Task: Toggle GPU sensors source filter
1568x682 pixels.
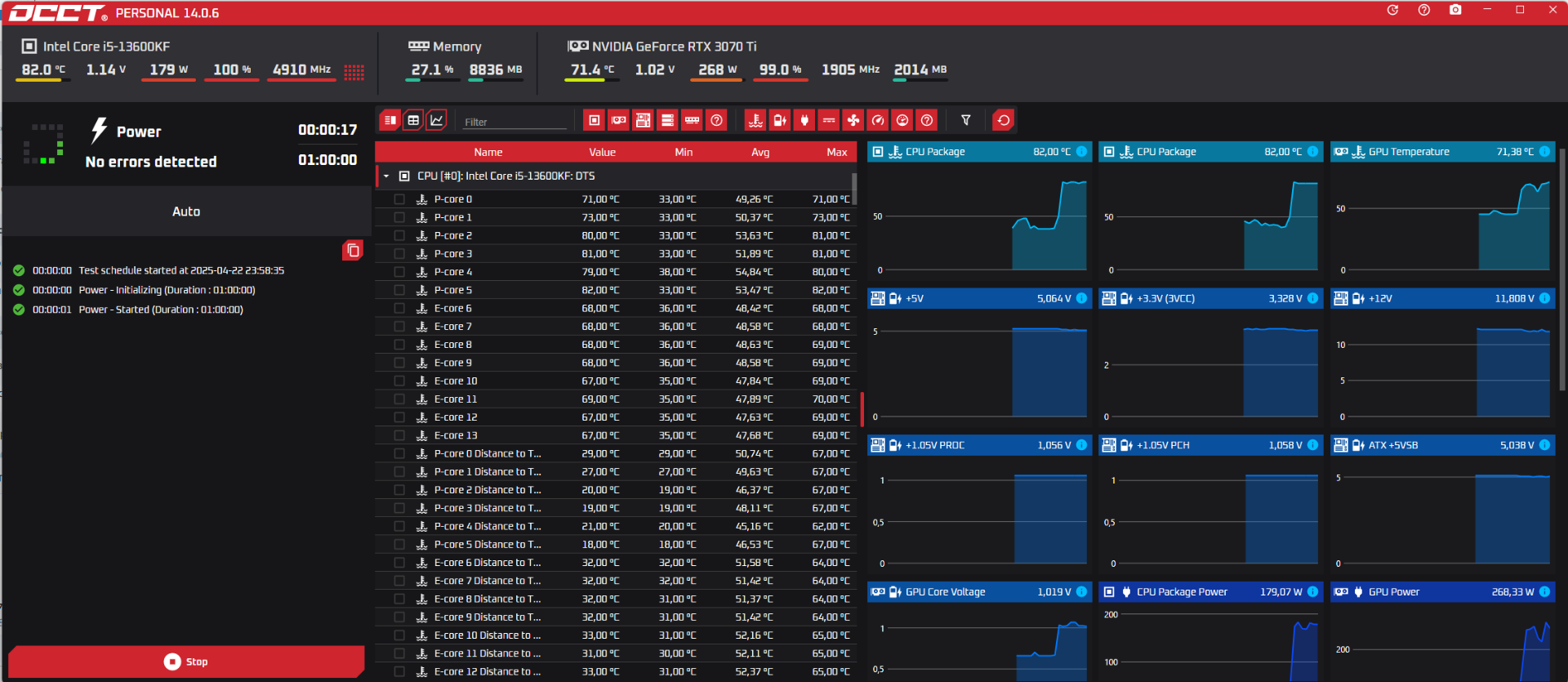Action: 619,121
